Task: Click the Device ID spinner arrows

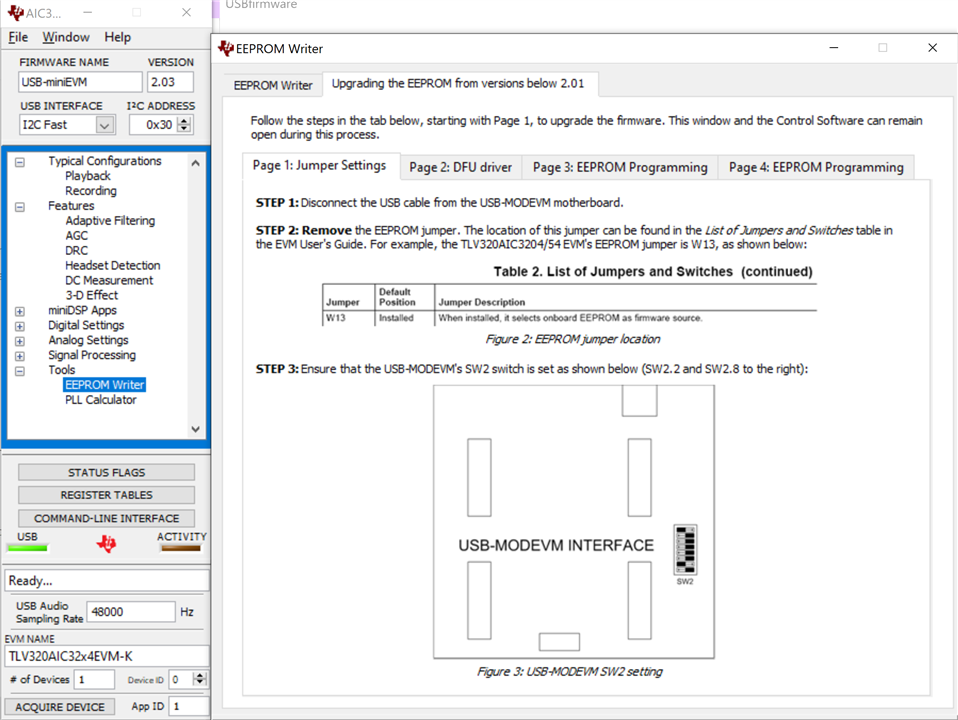Action: [x=200, y=679]
